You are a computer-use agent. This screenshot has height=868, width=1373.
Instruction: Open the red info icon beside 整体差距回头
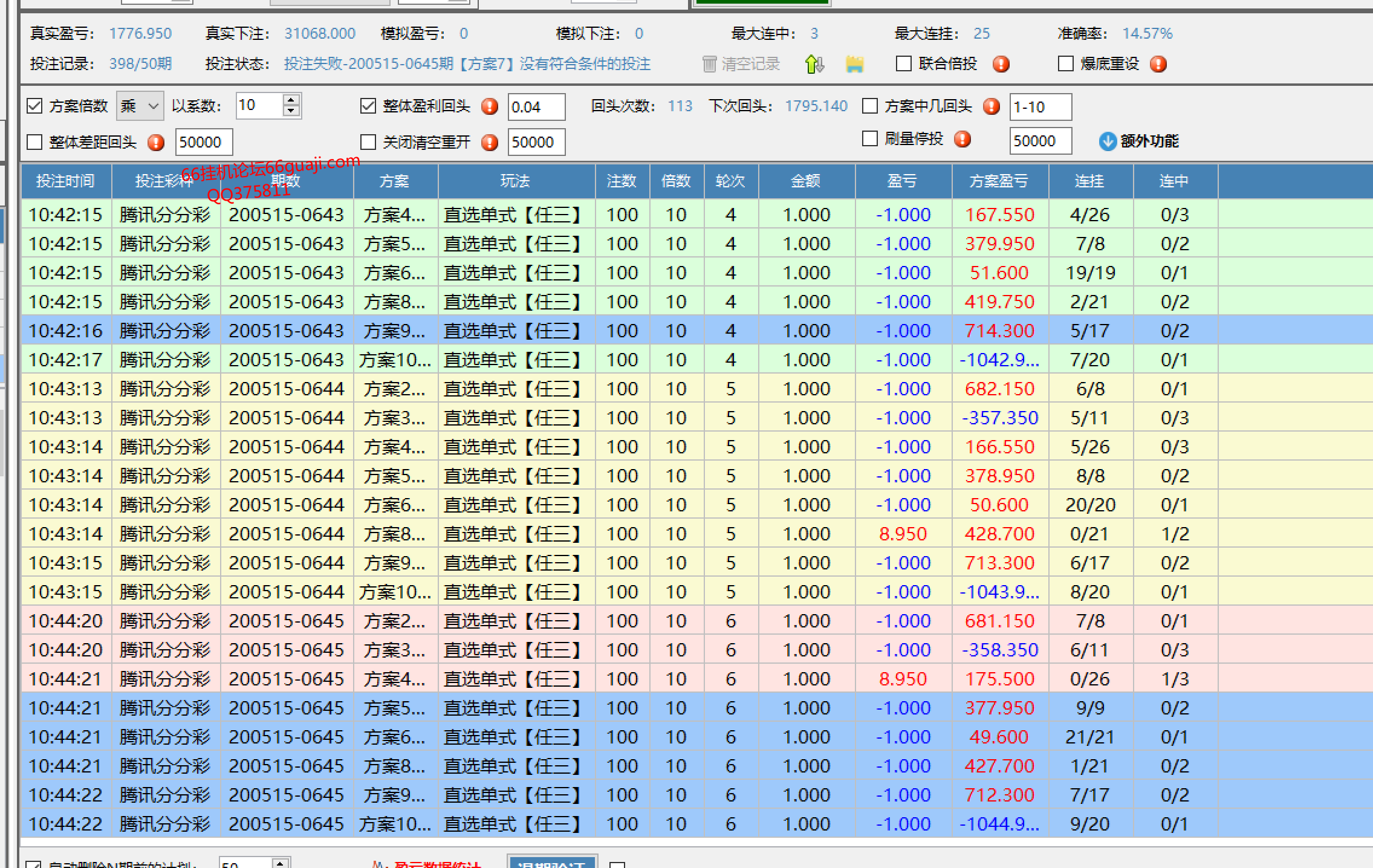pyautogui.click(x=156, y=143)
